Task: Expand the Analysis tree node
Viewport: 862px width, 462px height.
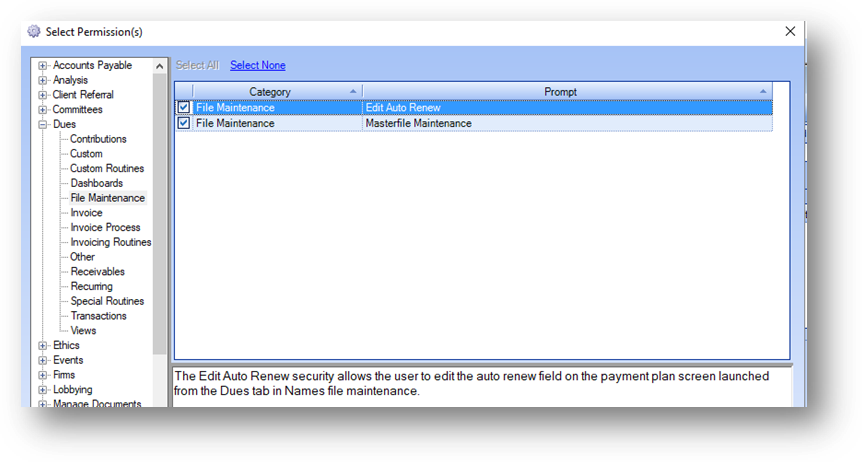Action: click(43, 80)
